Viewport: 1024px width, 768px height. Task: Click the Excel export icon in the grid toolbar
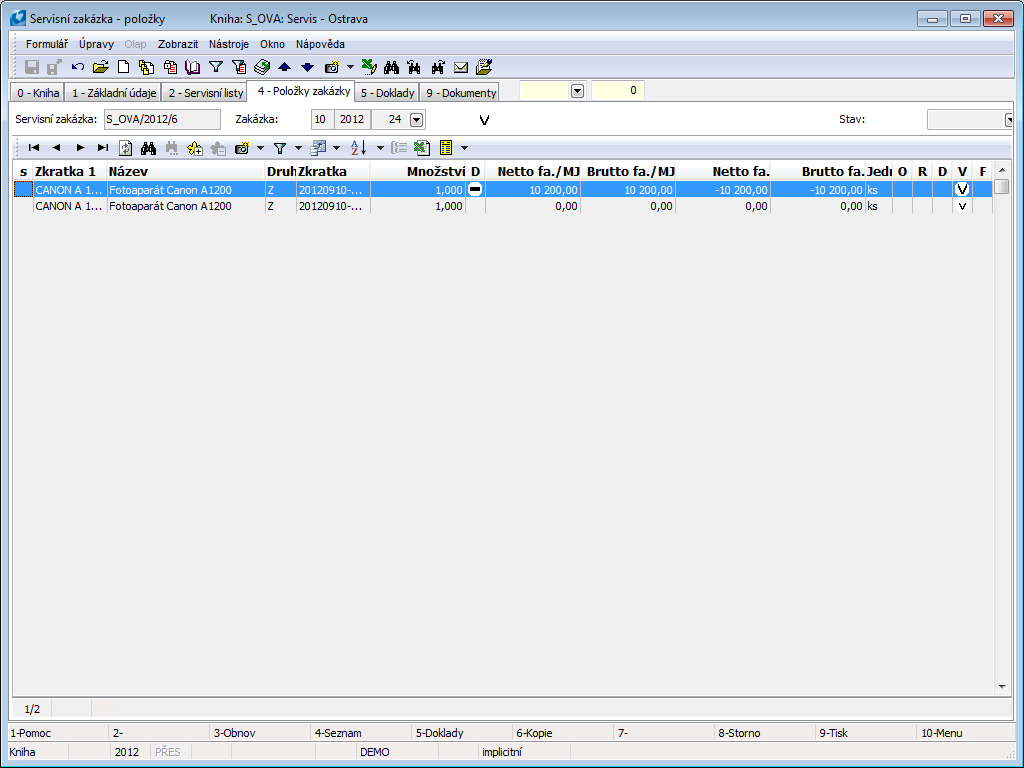422,148
